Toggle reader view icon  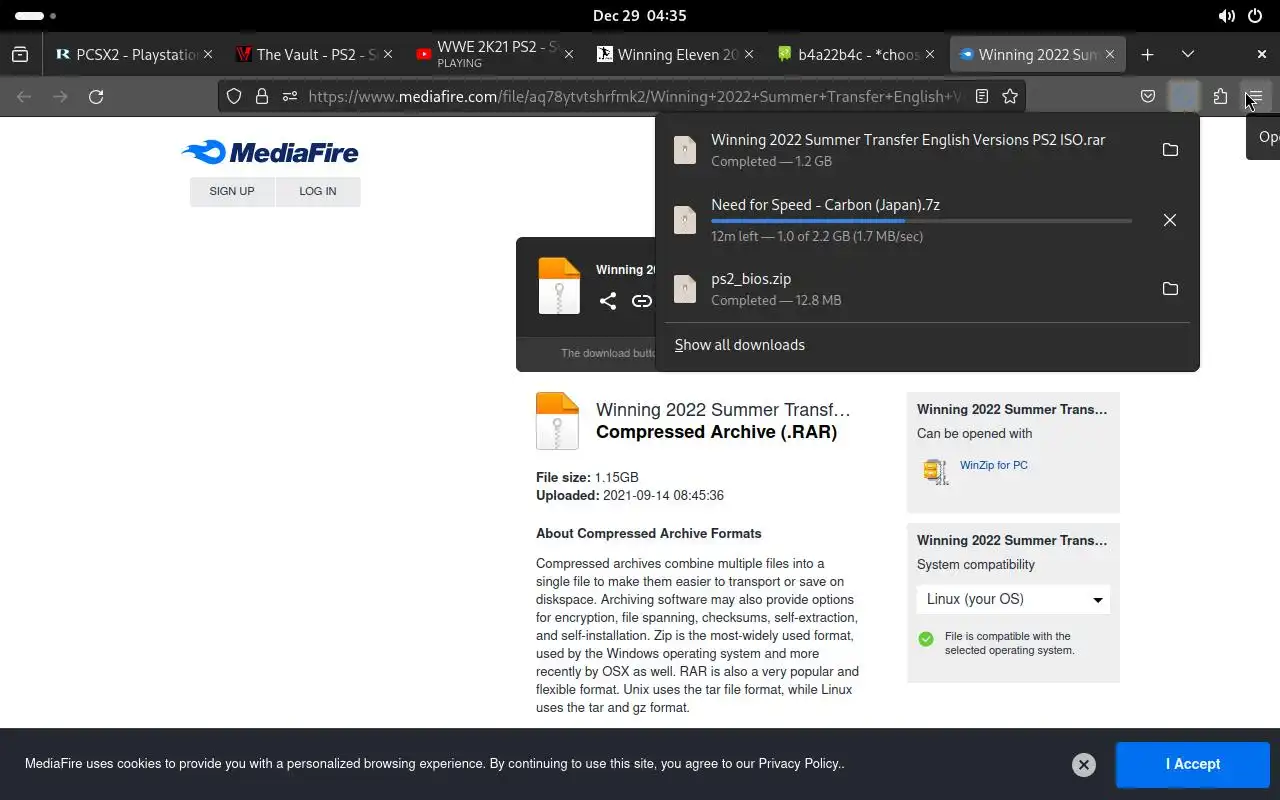[x=982, y=97]
